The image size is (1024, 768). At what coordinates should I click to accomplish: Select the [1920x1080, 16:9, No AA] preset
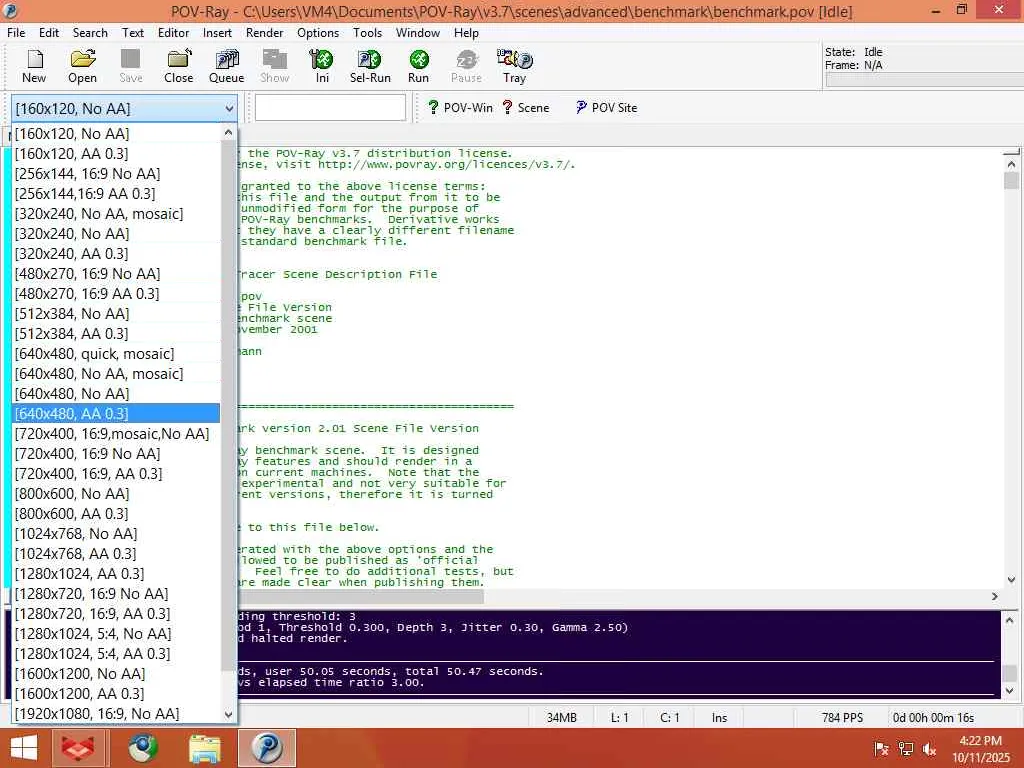(x=97, y=713)
